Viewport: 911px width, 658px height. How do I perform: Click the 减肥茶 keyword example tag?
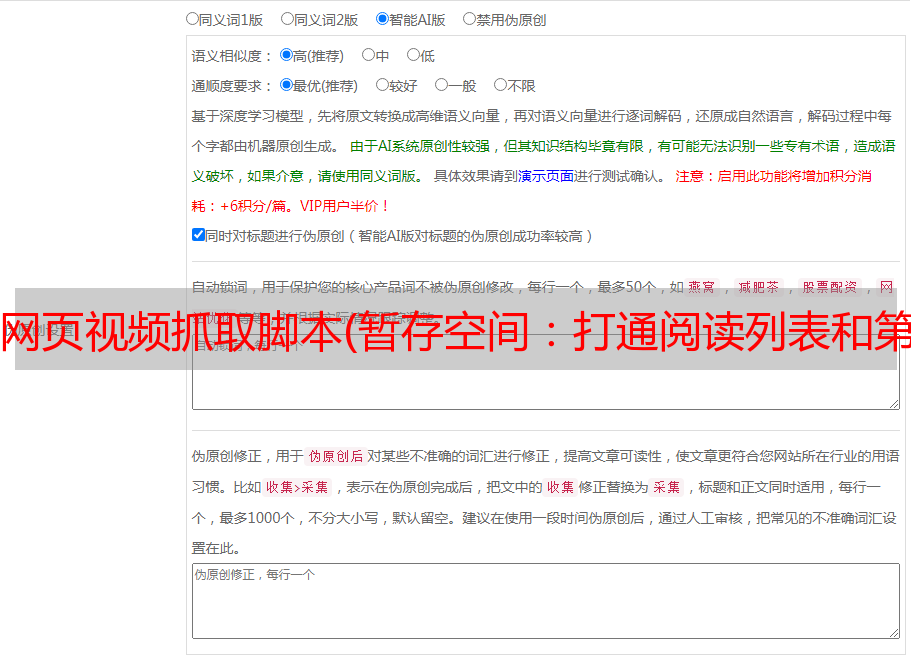pos(757,287)
